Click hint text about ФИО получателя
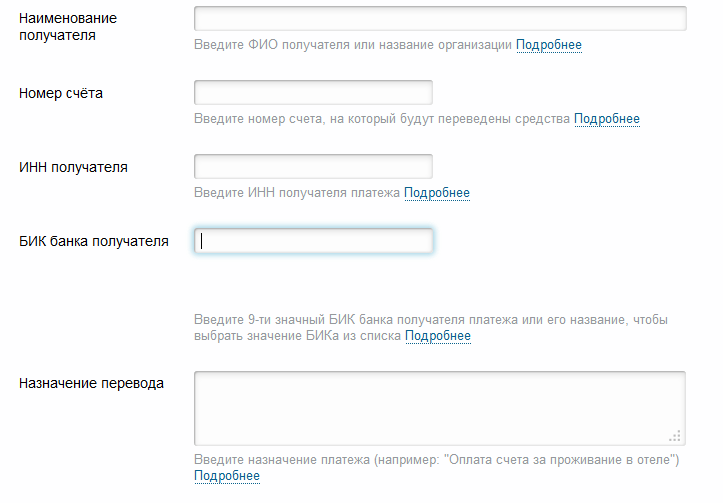This screenshot has width=723, height=503. click(x=353, y=45)
